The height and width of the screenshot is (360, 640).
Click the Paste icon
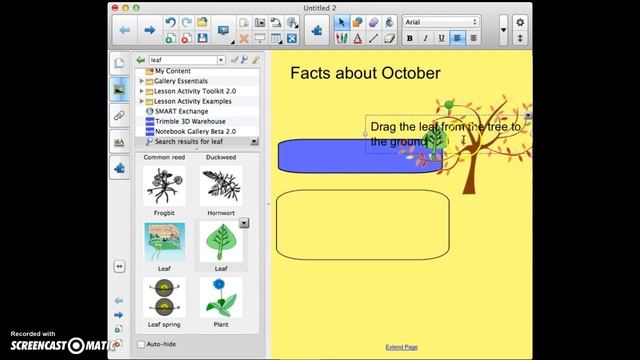pos(244,22)
